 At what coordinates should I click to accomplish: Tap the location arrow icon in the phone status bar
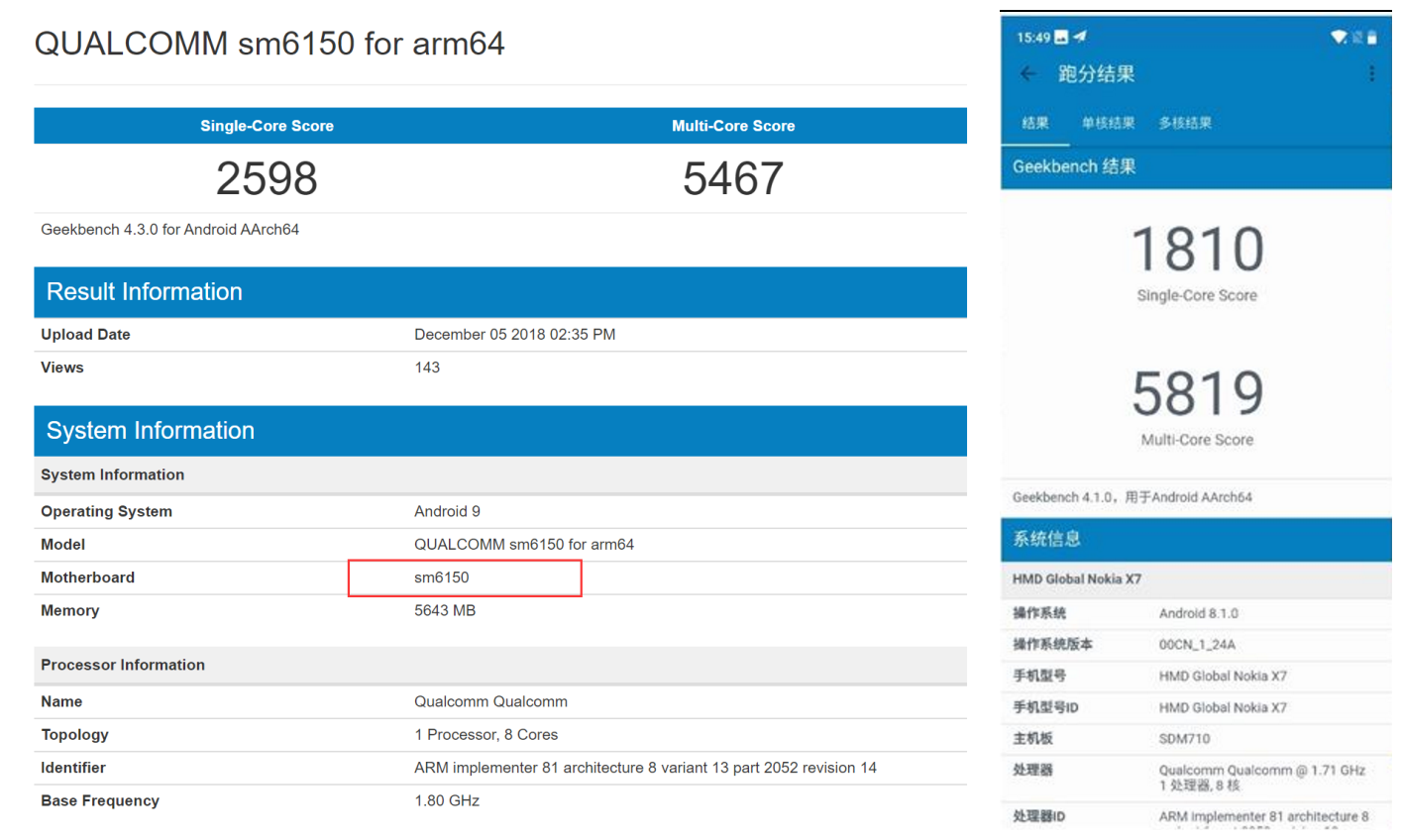[x=1080, y=37]
